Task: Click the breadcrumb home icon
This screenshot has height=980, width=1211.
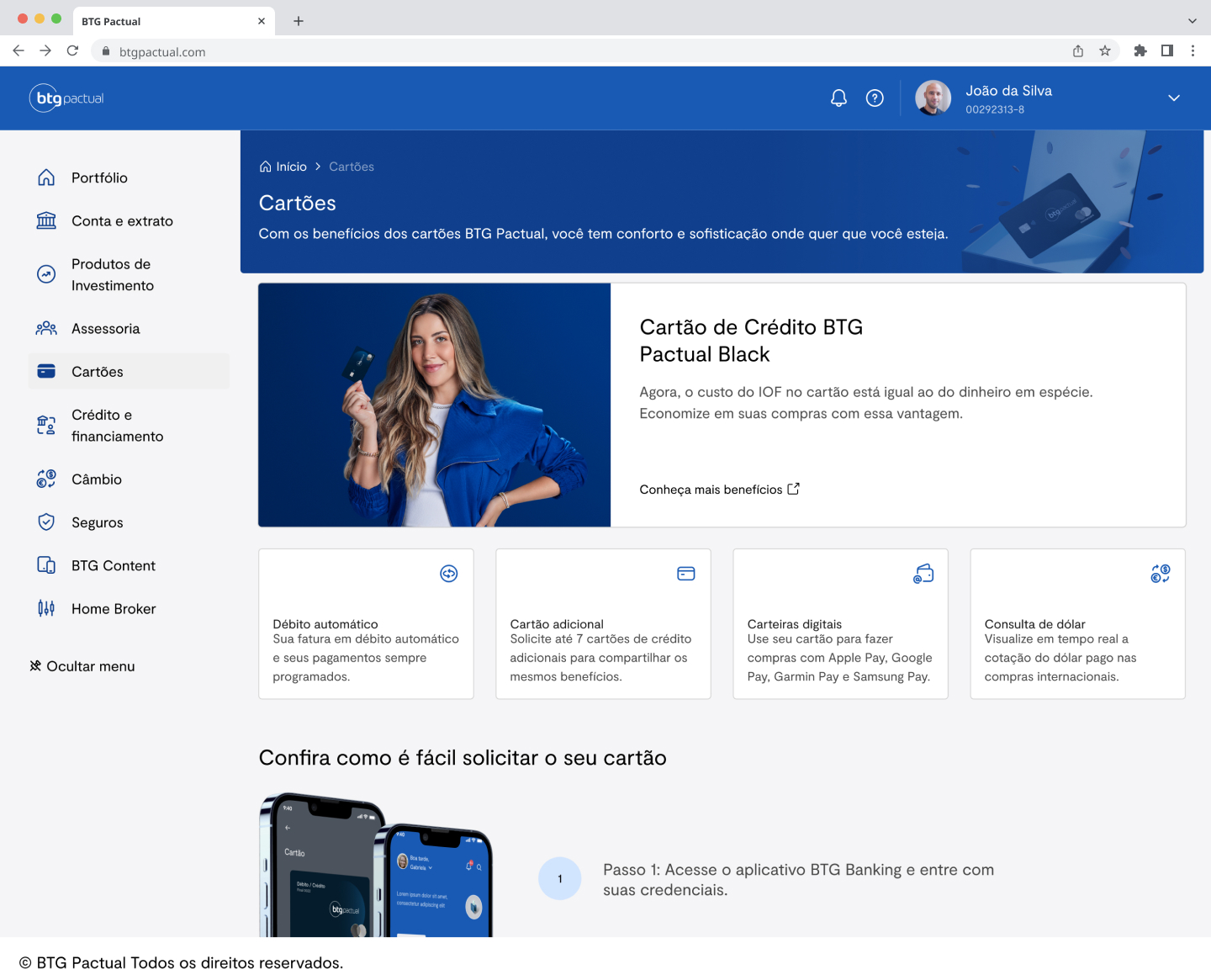Action: point(266,167)
